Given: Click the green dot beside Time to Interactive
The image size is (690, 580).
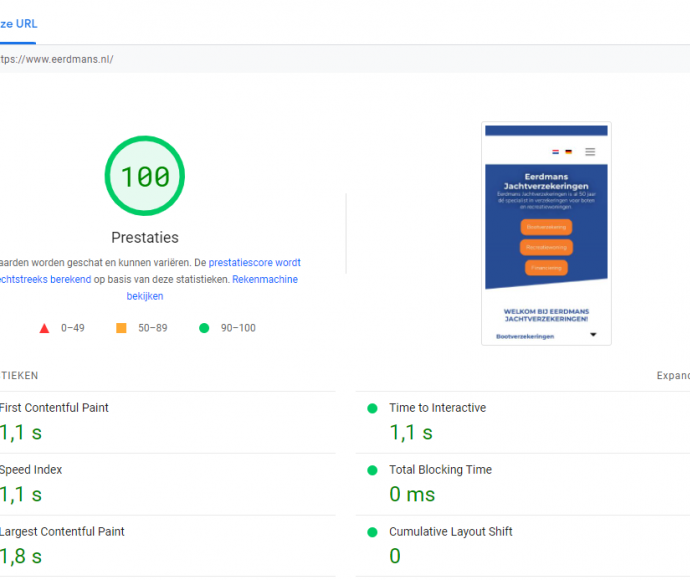Looking at the screenshot, I should click(x=372, y=408).
